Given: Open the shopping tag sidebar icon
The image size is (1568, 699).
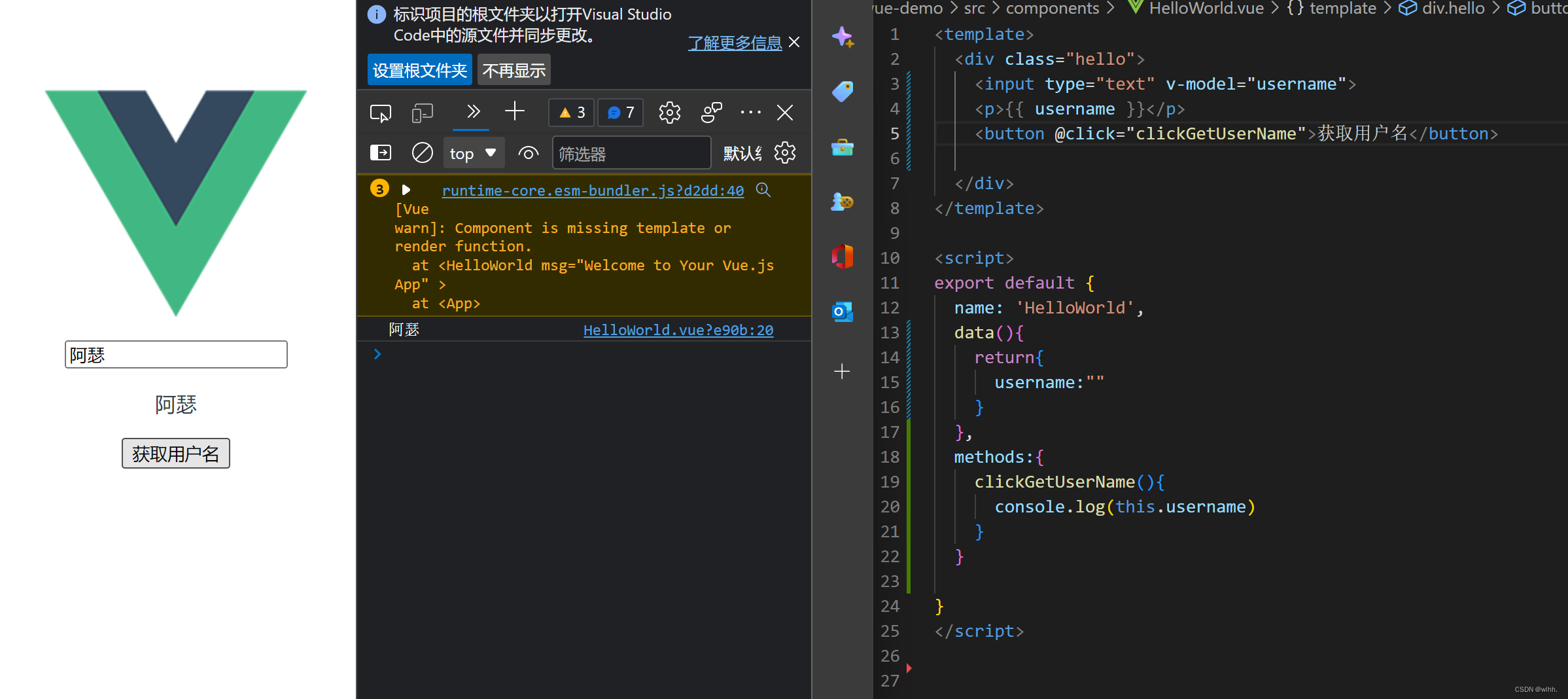Looking at the screenshot, I should pos(843,92).
